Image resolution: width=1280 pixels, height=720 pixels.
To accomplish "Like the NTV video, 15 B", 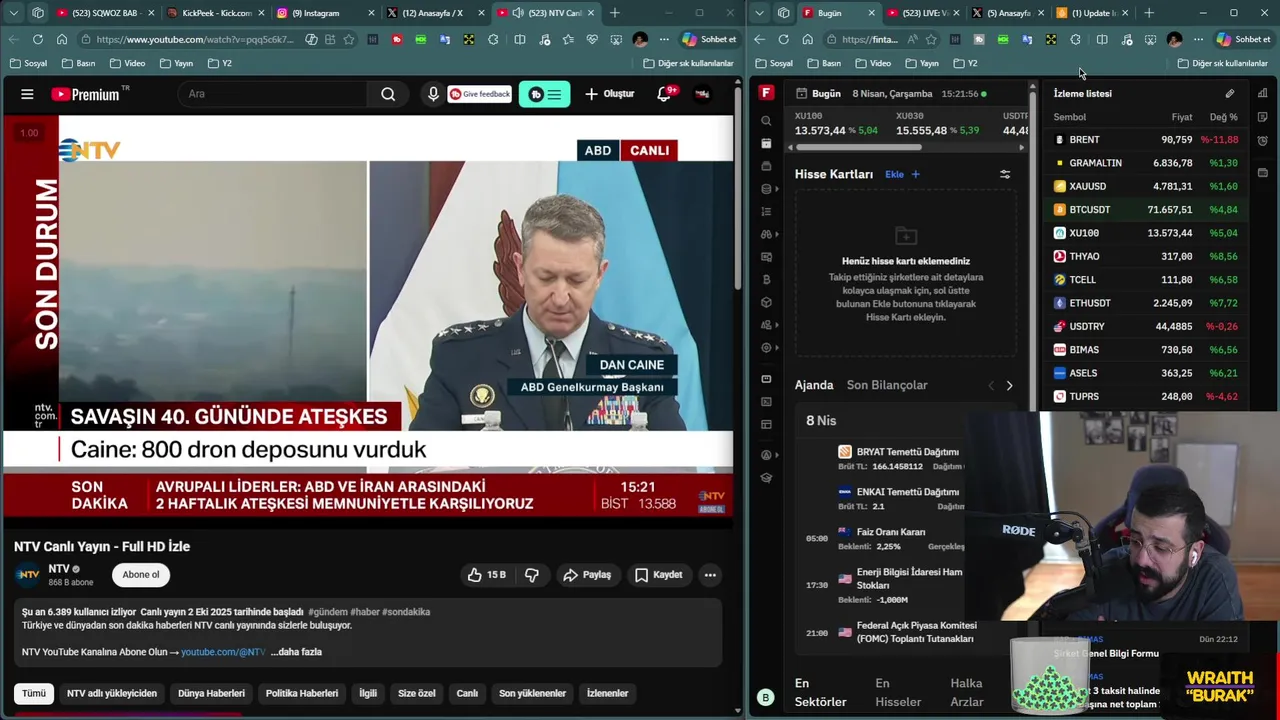I will pyautogui.click(x=486, y=575).
